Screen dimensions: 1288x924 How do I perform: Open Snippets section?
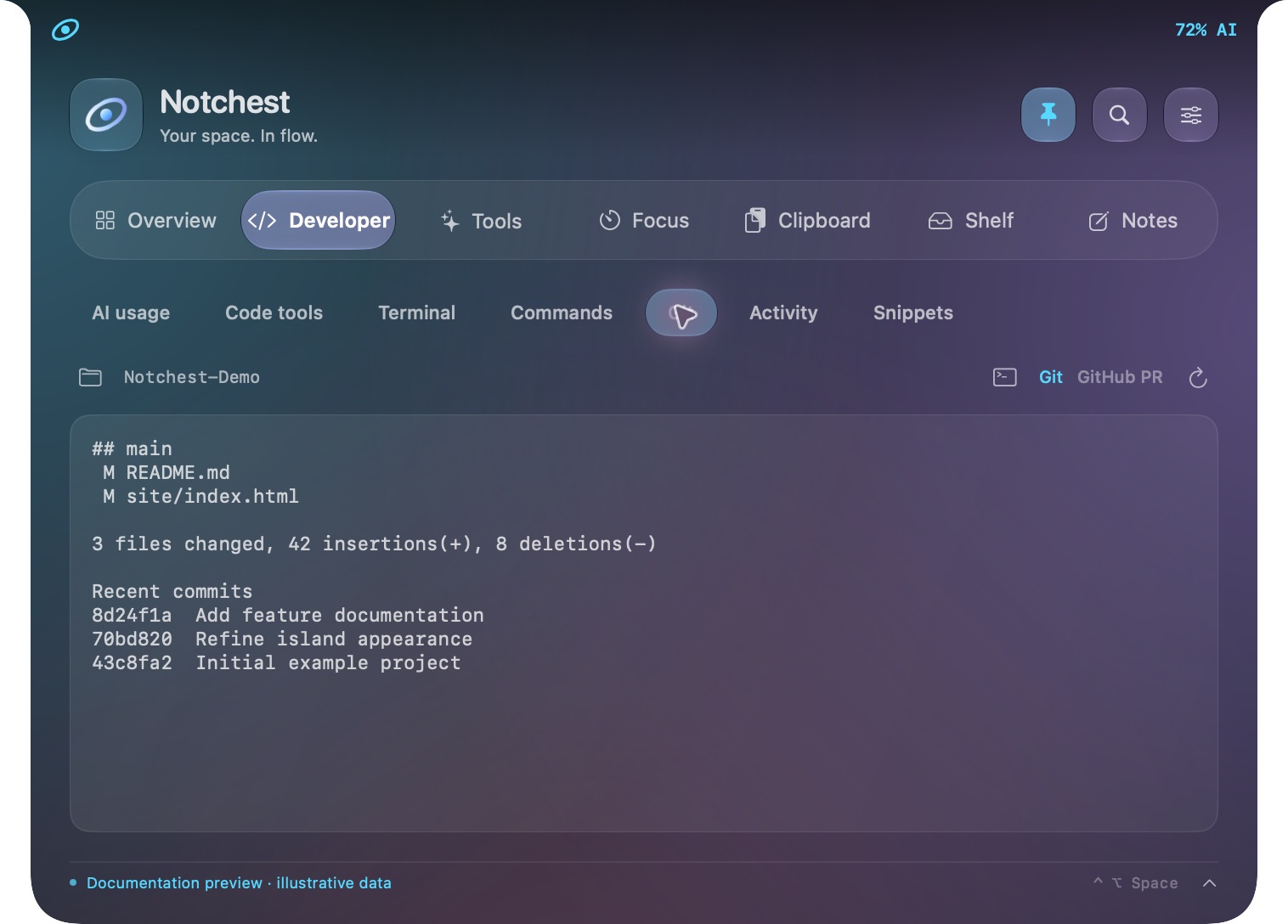[x=913, y=313]
